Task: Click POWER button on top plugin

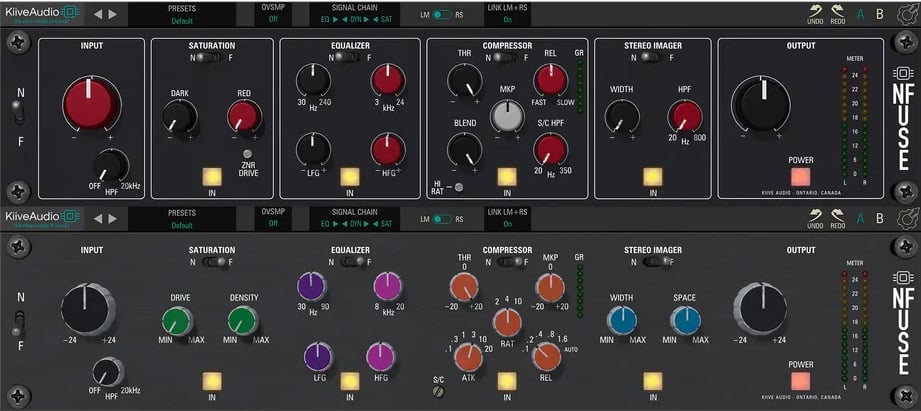Action: click(800, 177)
